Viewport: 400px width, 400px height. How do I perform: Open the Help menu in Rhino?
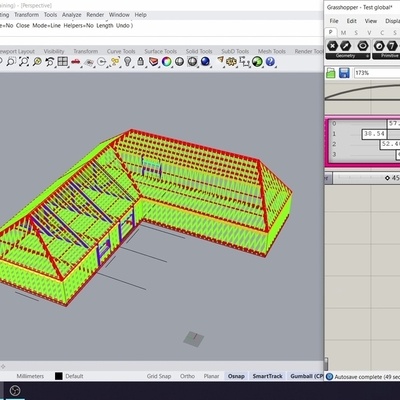tap(140, 15)
